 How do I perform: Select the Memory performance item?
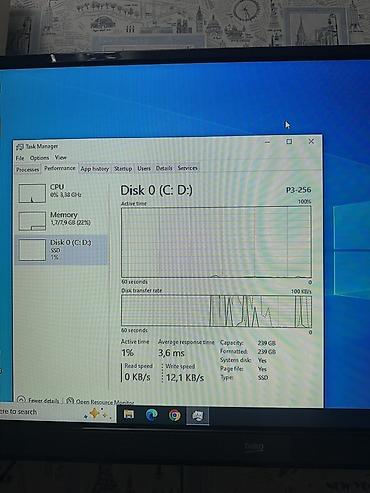pos(62,220)
